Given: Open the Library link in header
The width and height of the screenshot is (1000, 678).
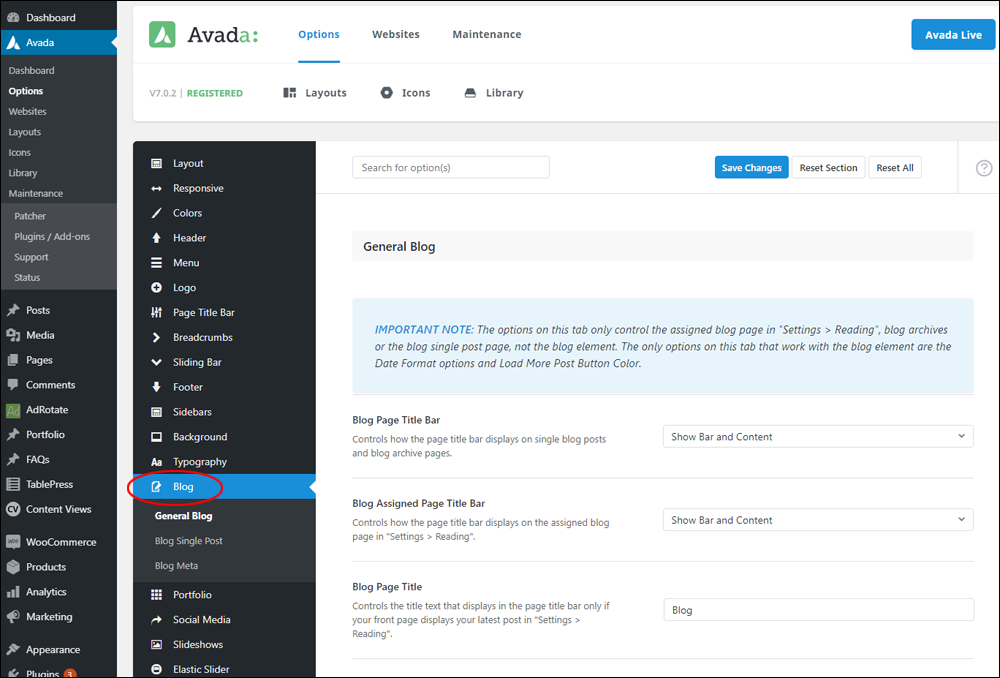Looking at the screenshot, I should click(504, 93).
